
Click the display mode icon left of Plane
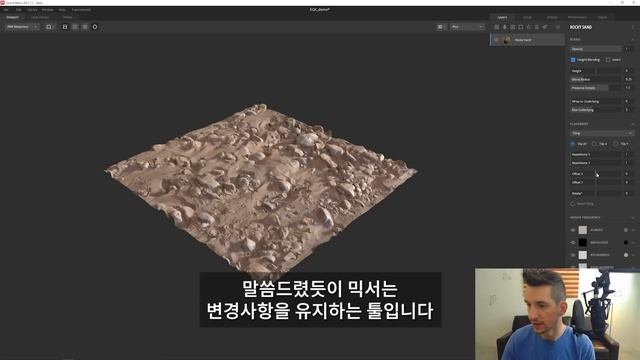440,27
